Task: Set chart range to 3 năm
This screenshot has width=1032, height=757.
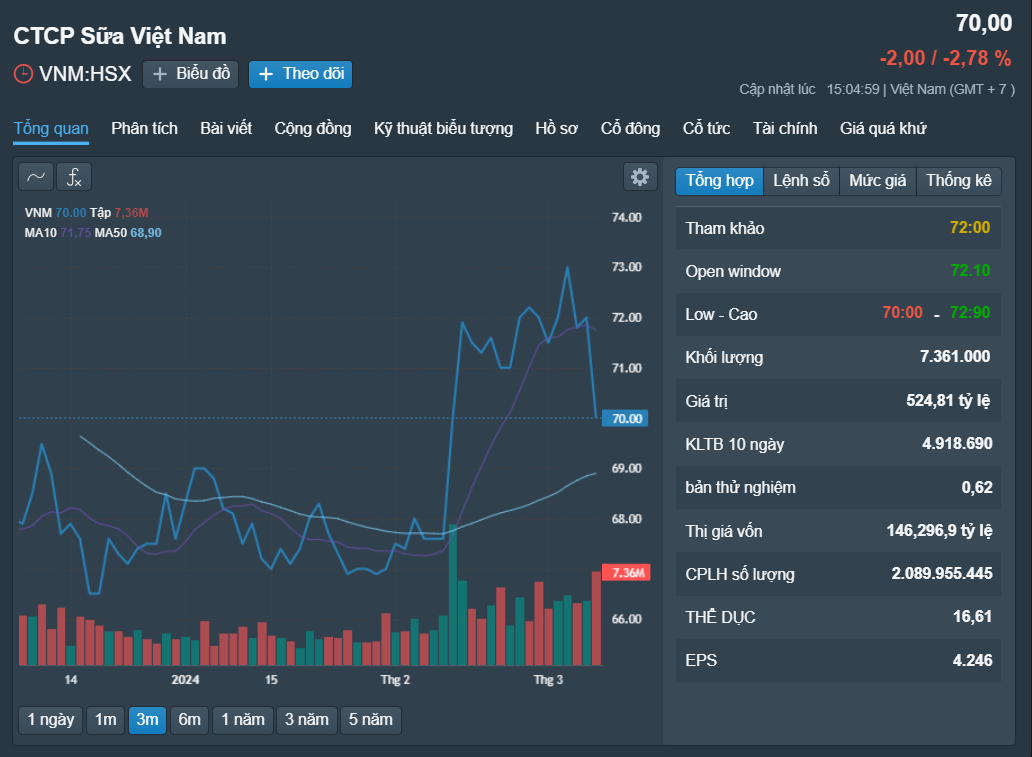Action: pos(307,720)
